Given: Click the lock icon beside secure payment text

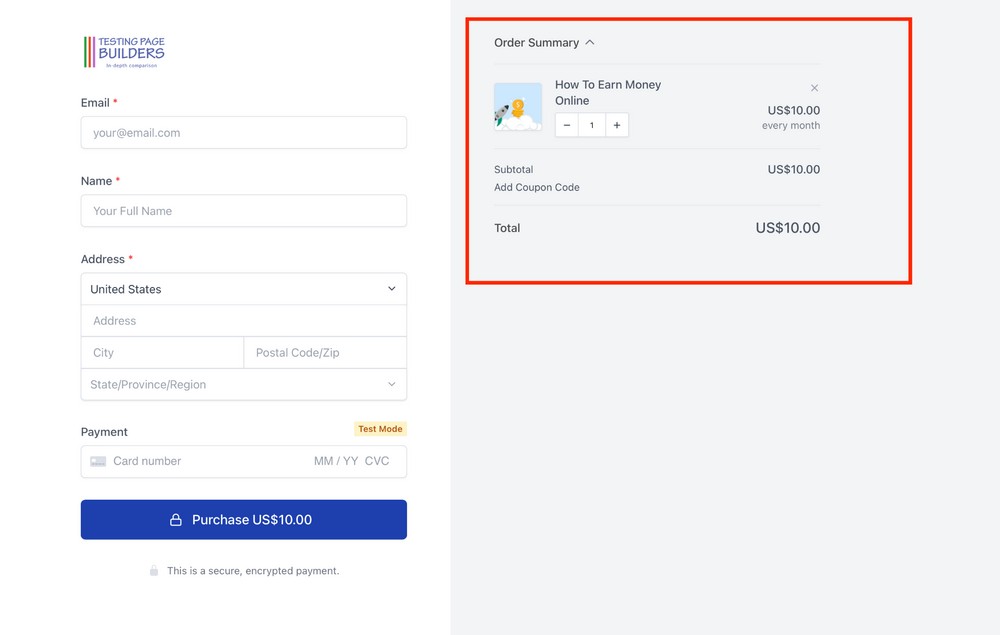Looking at the screenshot, I should pos(153,570).
